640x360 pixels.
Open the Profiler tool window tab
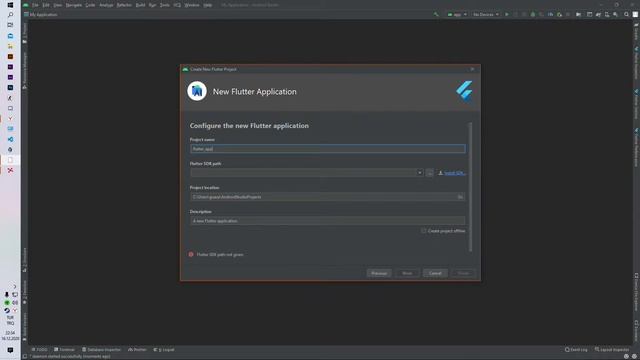(x=137, y=349)
